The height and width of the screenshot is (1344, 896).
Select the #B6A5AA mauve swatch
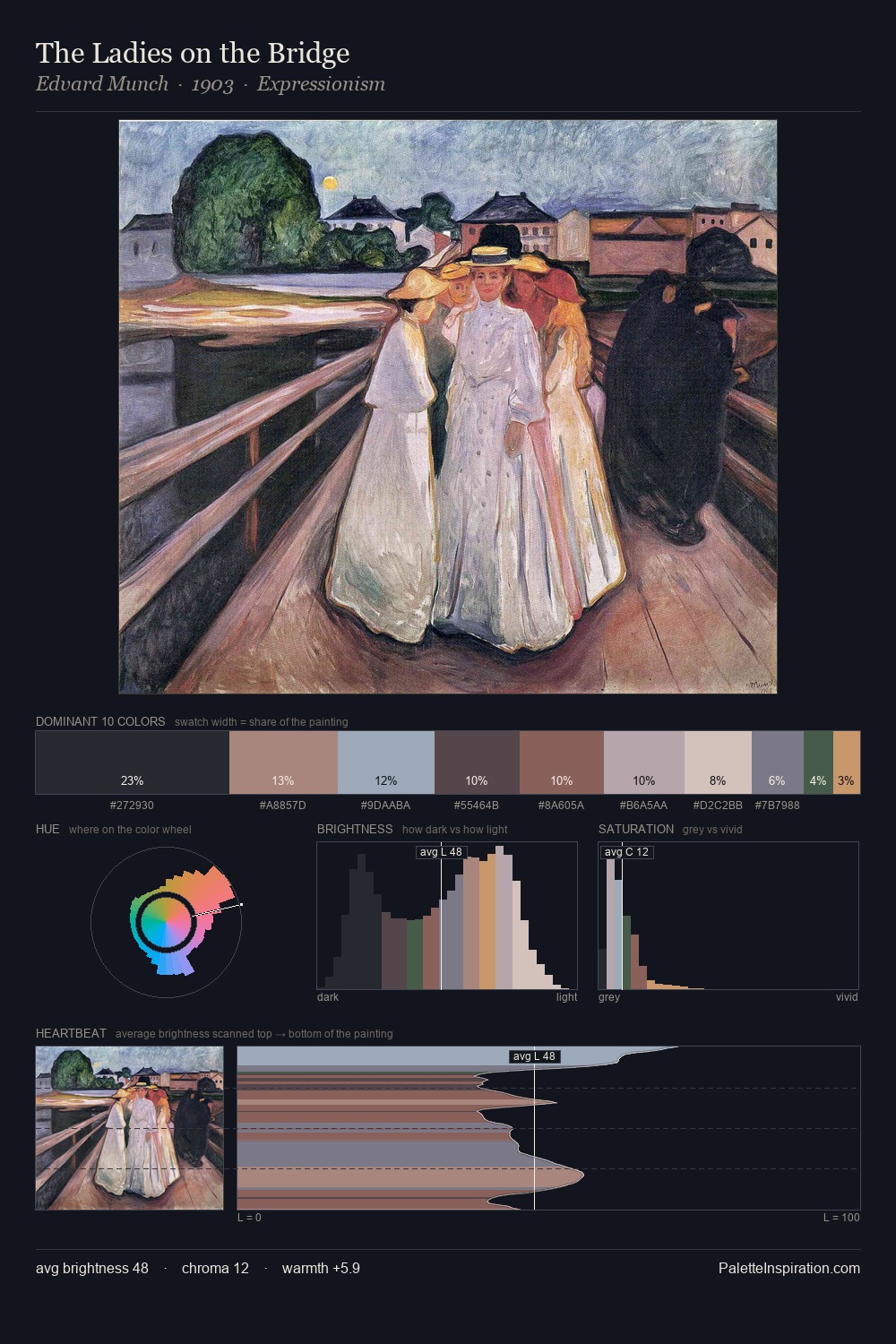[x=644, y=762]
